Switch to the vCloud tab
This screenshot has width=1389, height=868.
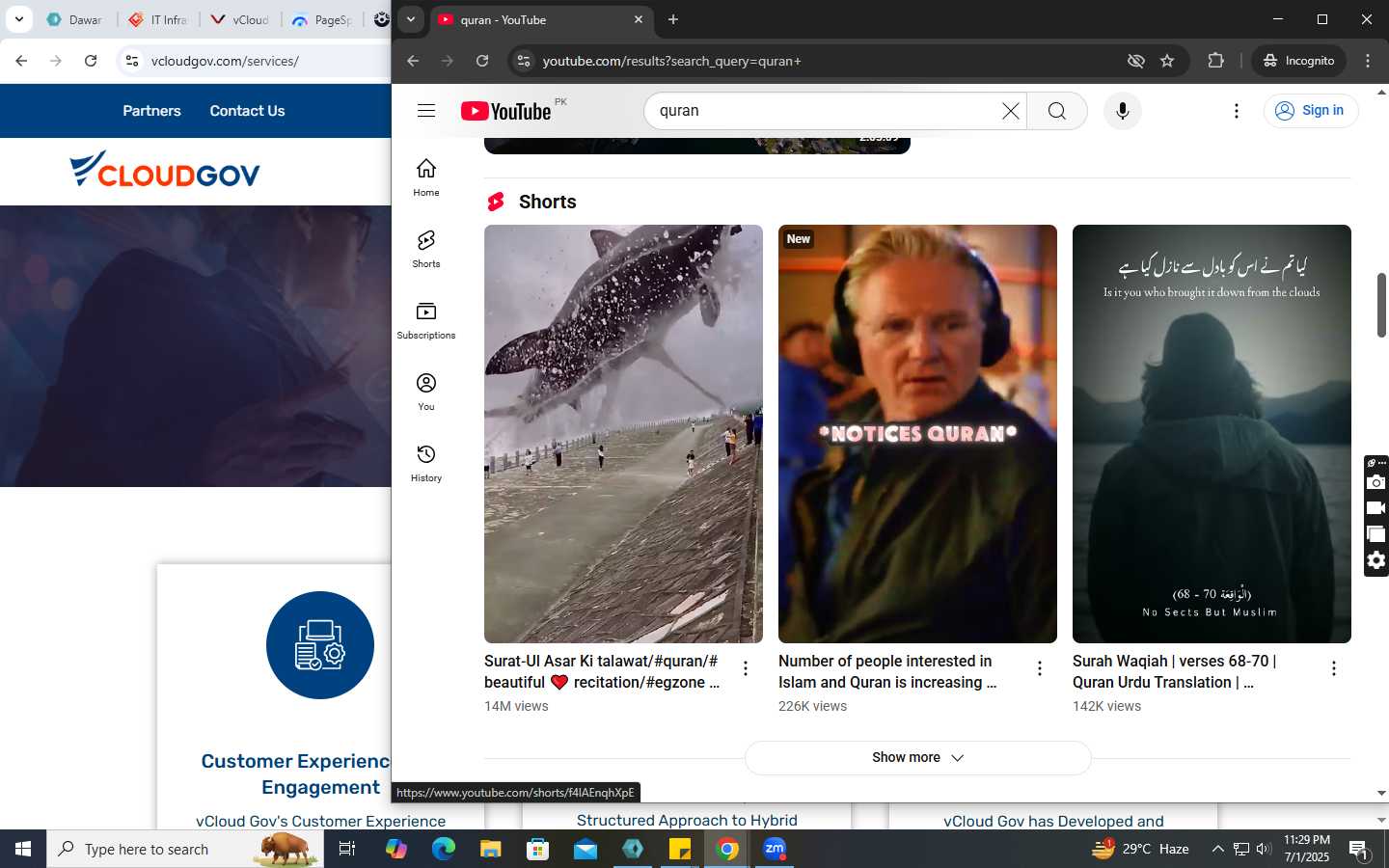pos(241,19)
